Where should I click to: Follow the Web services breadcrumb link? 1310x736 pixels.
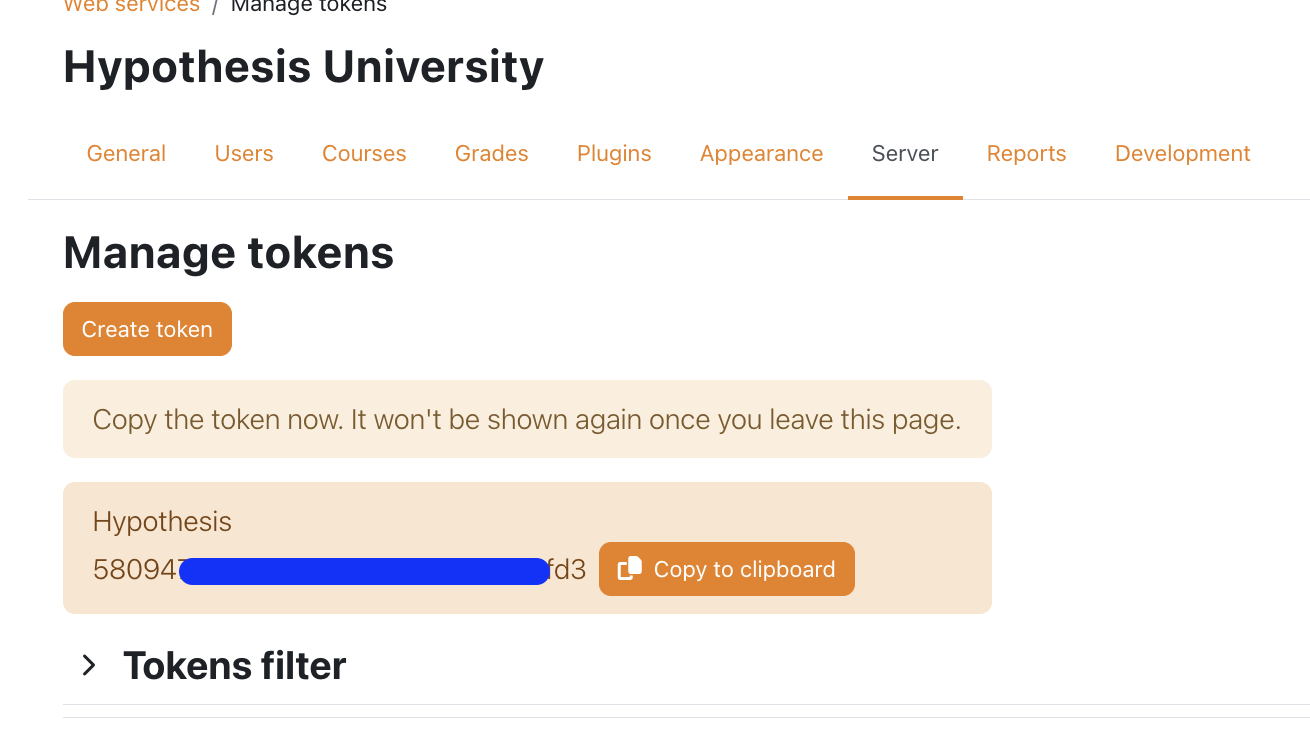131,6
